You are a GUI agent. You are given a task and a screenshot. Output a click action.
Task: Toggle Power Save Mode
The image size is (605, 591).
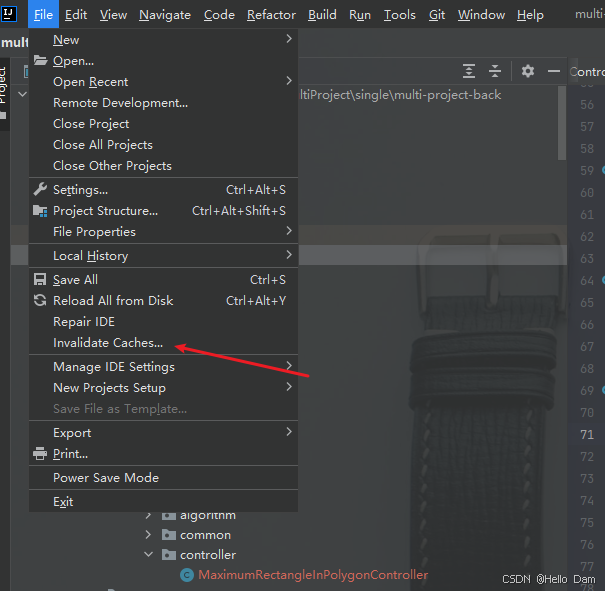pos(163,478)
